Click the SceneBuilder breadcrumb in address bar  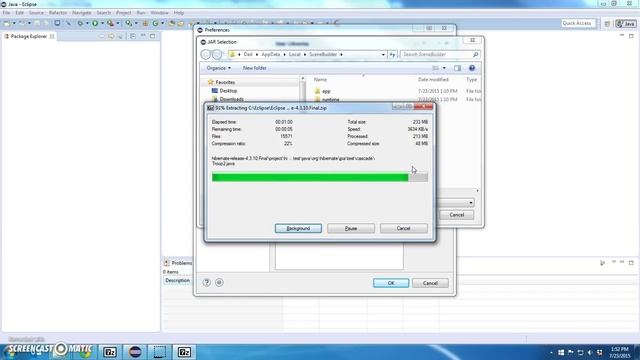pyautogui.click(x=323, y=54)
